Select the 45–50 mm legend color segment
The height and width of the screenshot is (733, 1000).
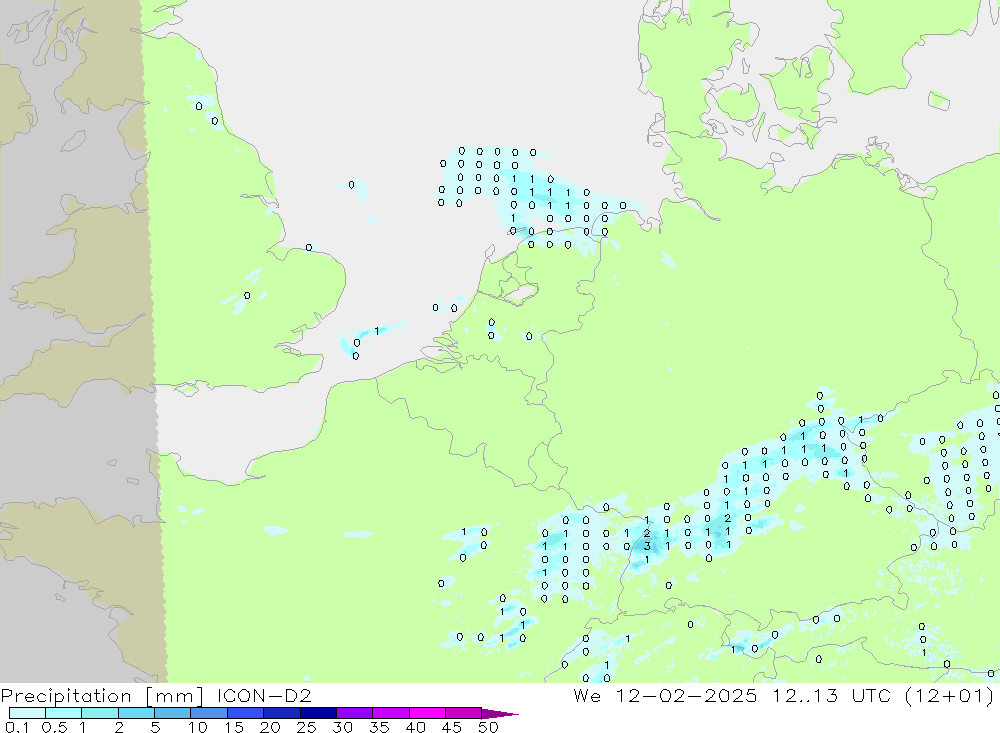463,713
